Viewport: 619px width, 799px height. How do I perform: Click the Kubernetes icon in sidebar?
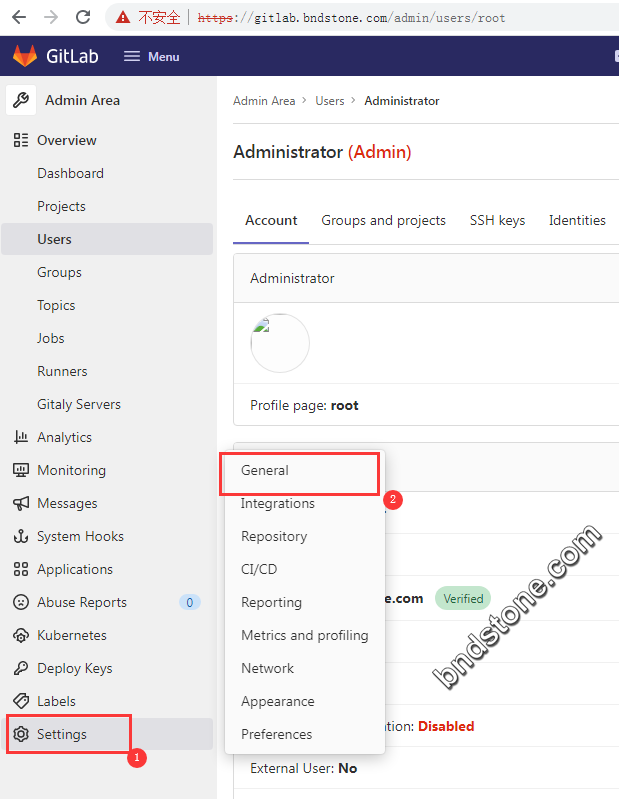[x=21, y=635]
